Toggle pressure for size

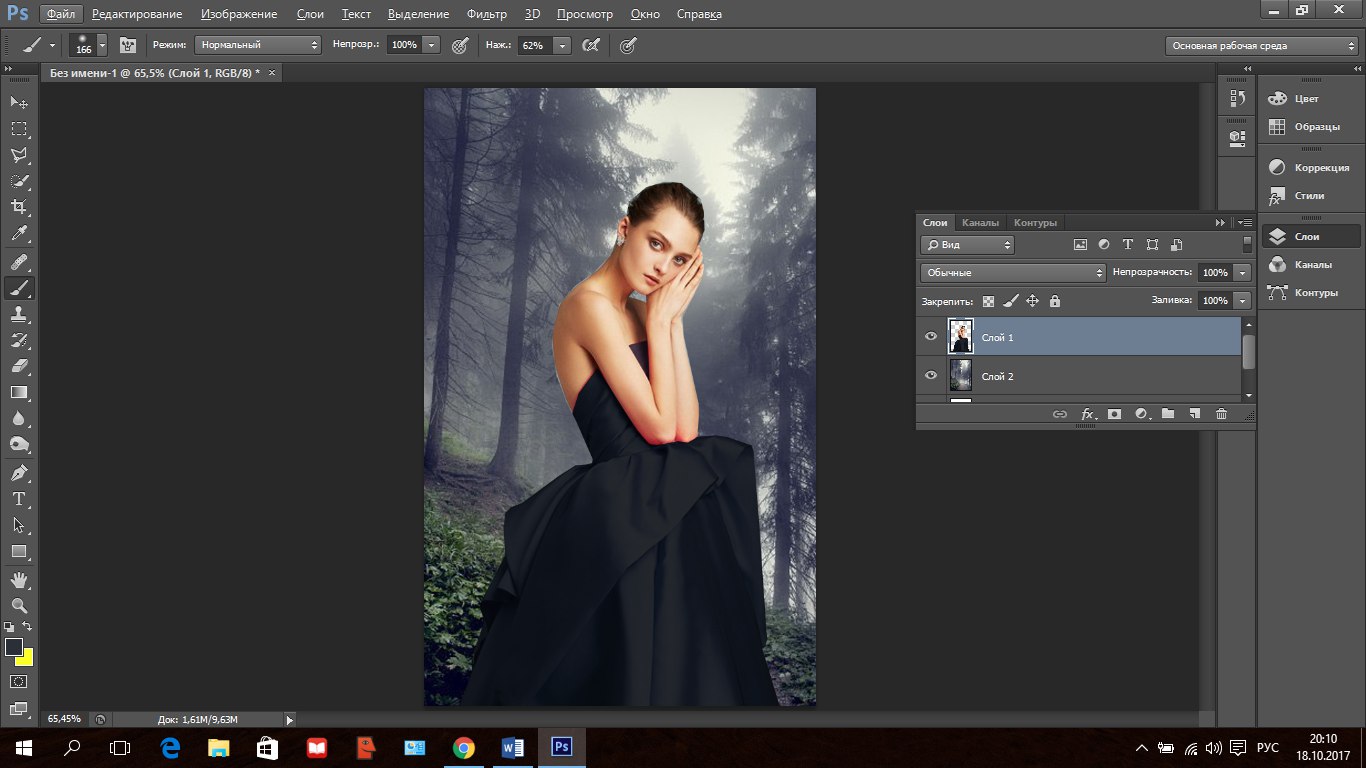coord(628,45)
